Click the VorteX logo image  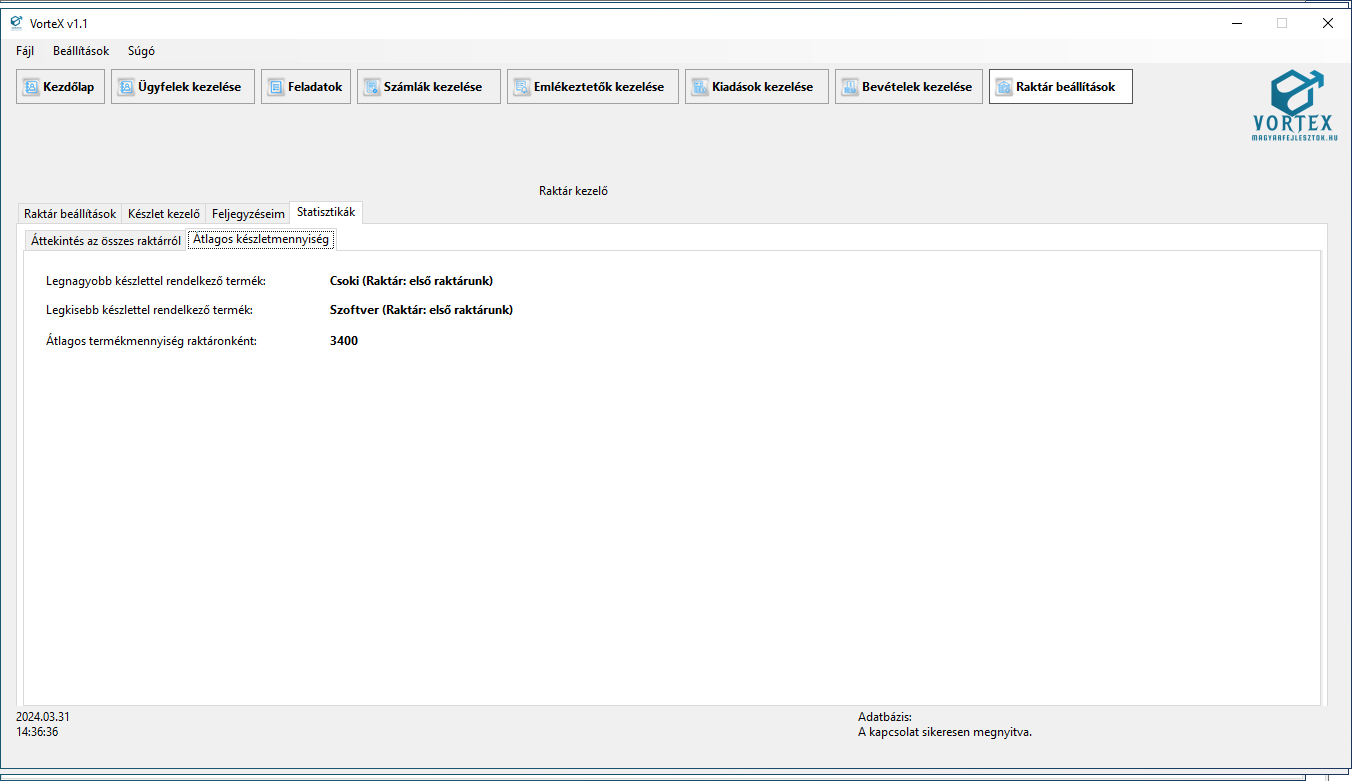(x=1293, y=105)
